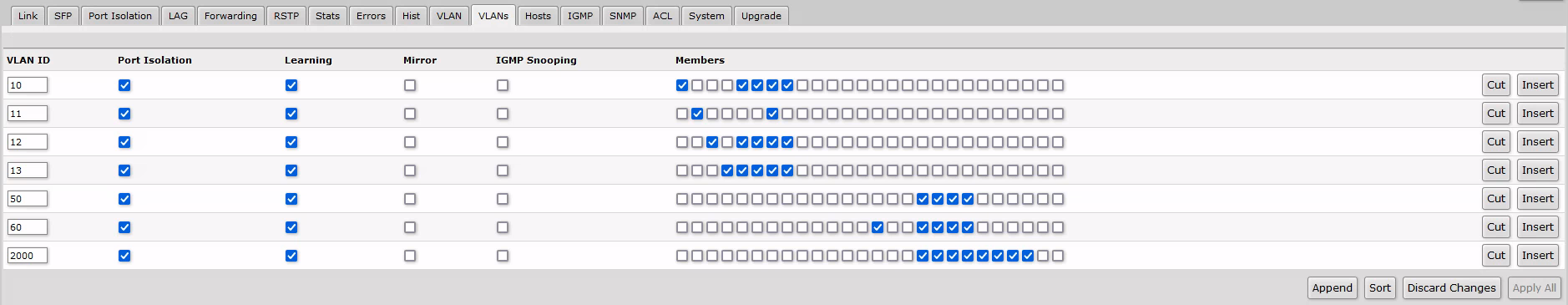The image size is (1568, 305).
Task: Uncheck Port Isolation for VLAN 10
Action: tap(124, 85)
